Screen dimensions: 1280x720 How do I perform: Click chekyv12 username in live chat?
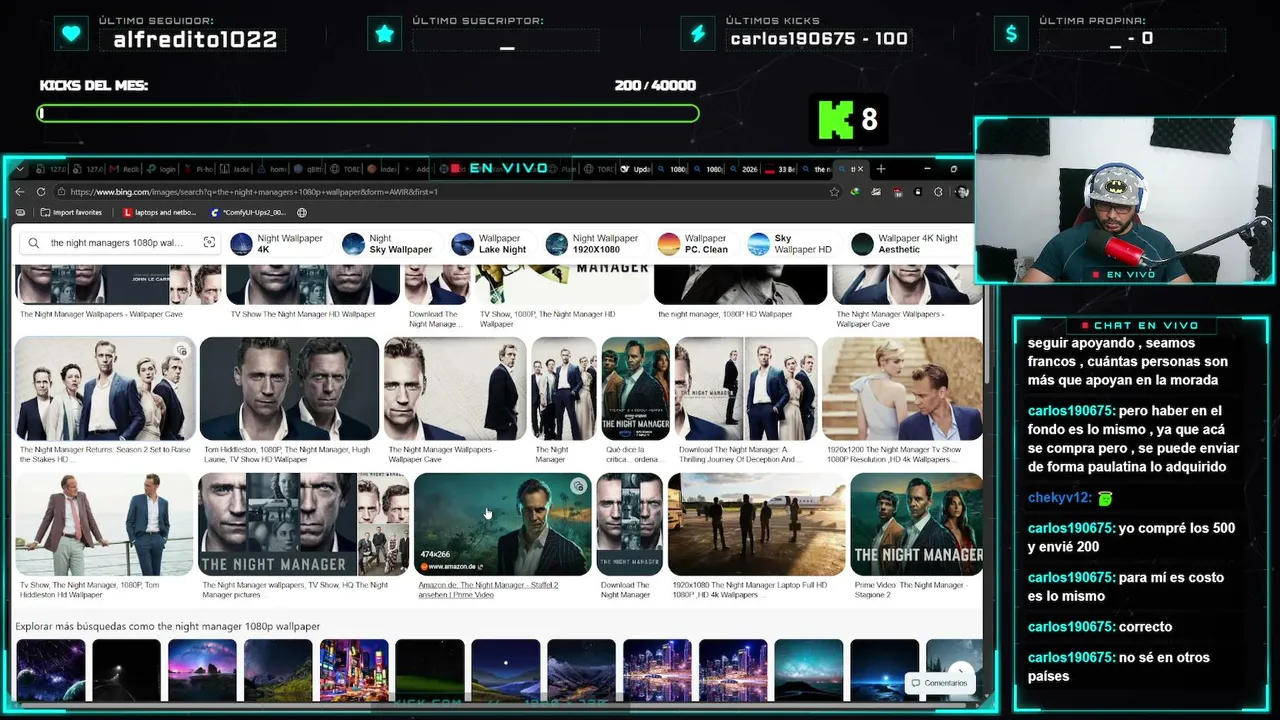1060,498
